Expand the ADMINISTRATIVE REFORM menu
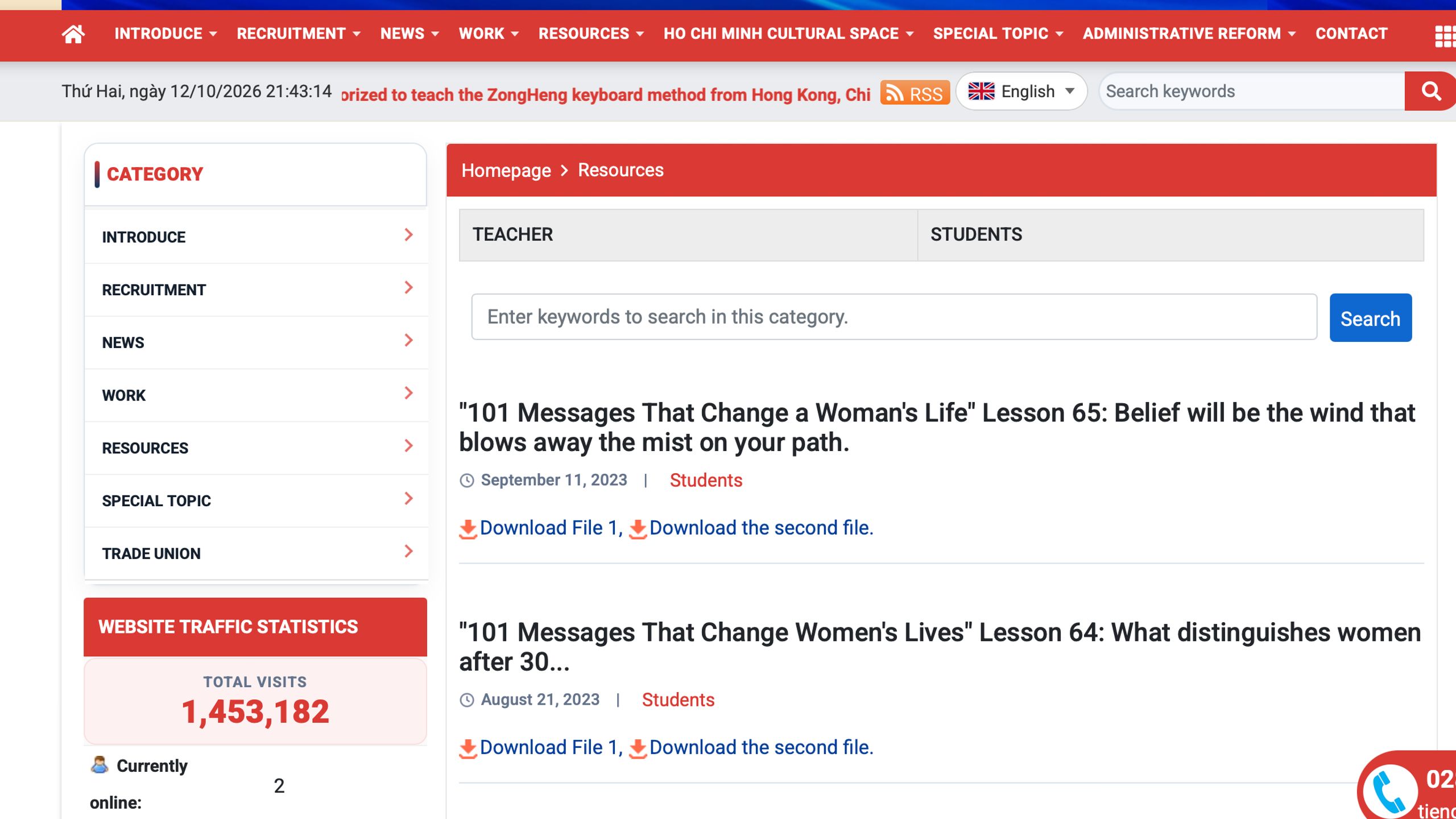Viewport: 1456px width, 819px height. (x=1189, y=34)
